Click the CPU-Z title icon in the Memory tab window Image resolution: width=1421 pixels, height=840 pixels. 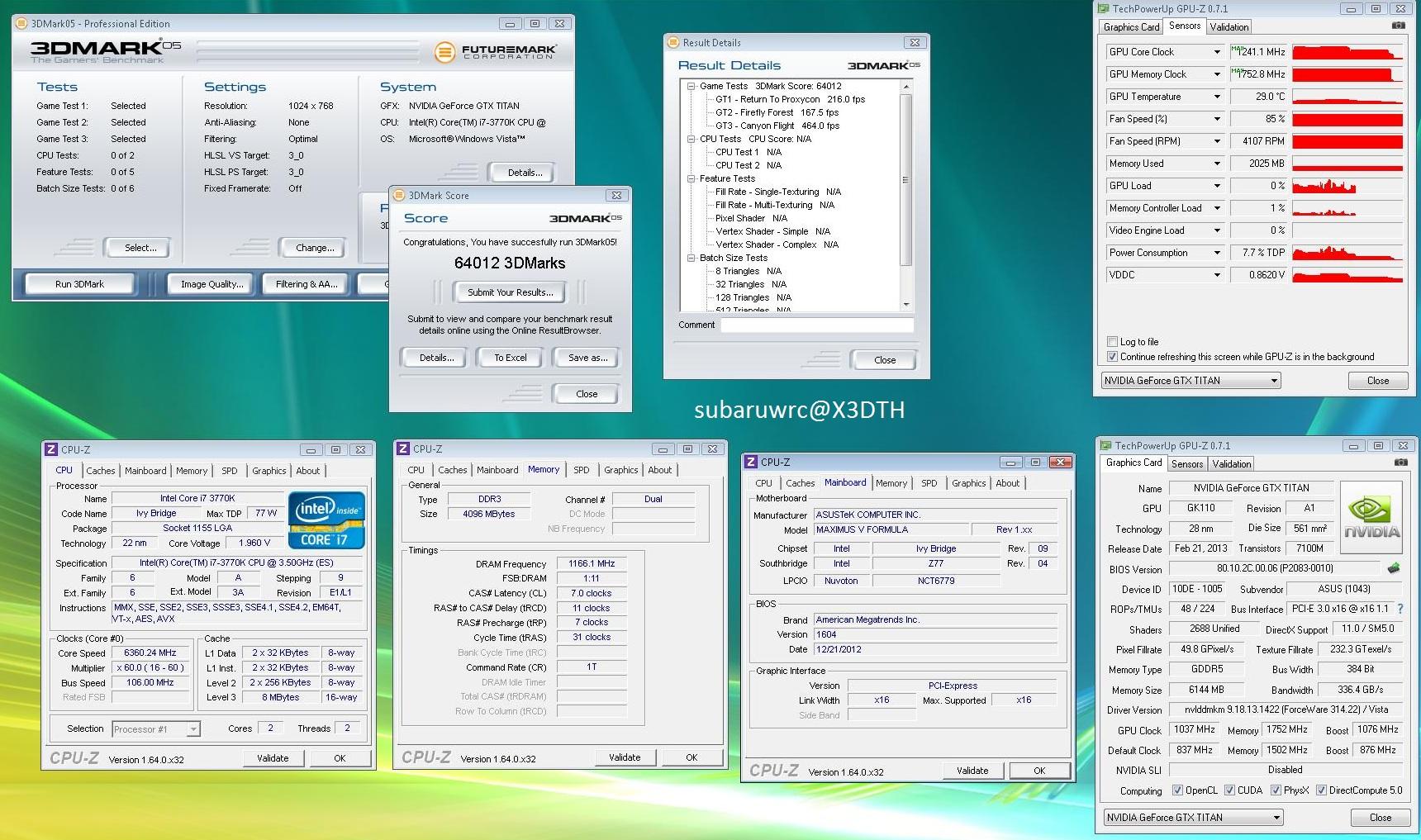coord(403,448)
